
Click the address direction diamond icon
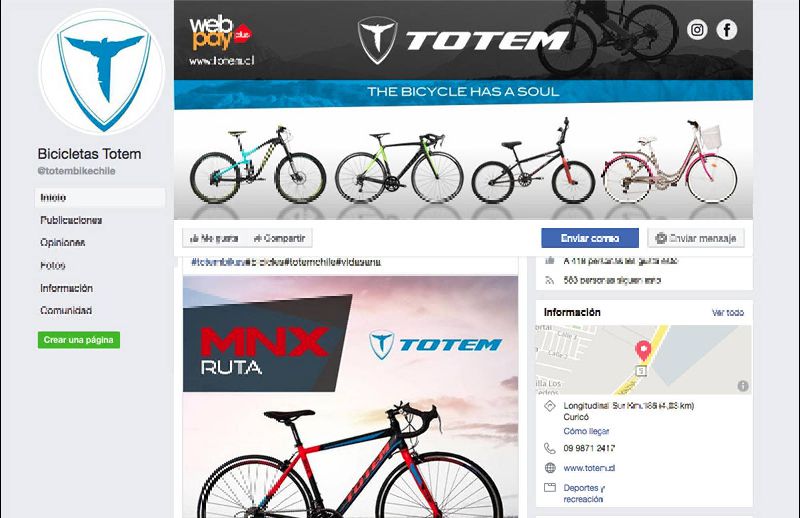(x=549, y=406)
